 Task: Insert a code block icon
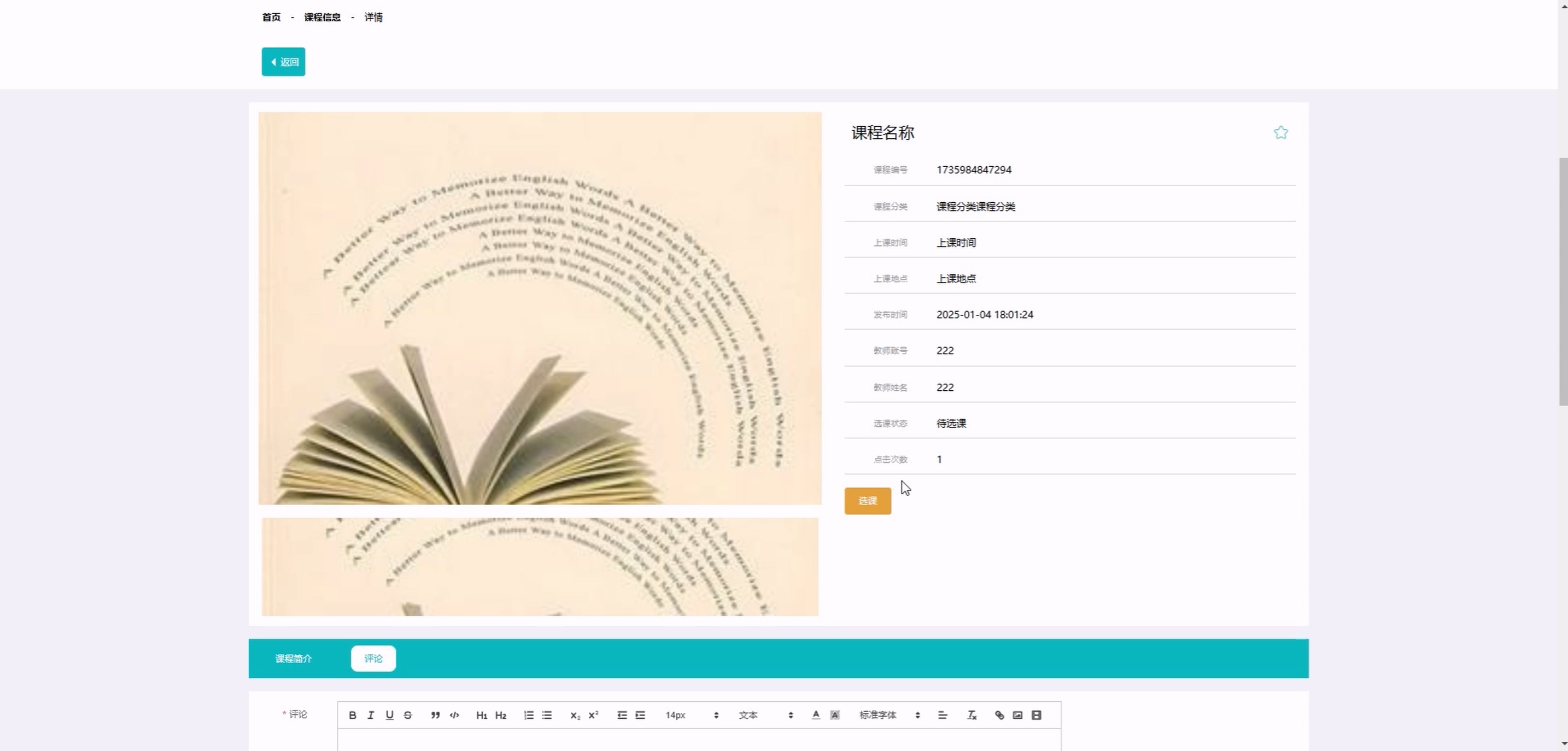point(454,715)
